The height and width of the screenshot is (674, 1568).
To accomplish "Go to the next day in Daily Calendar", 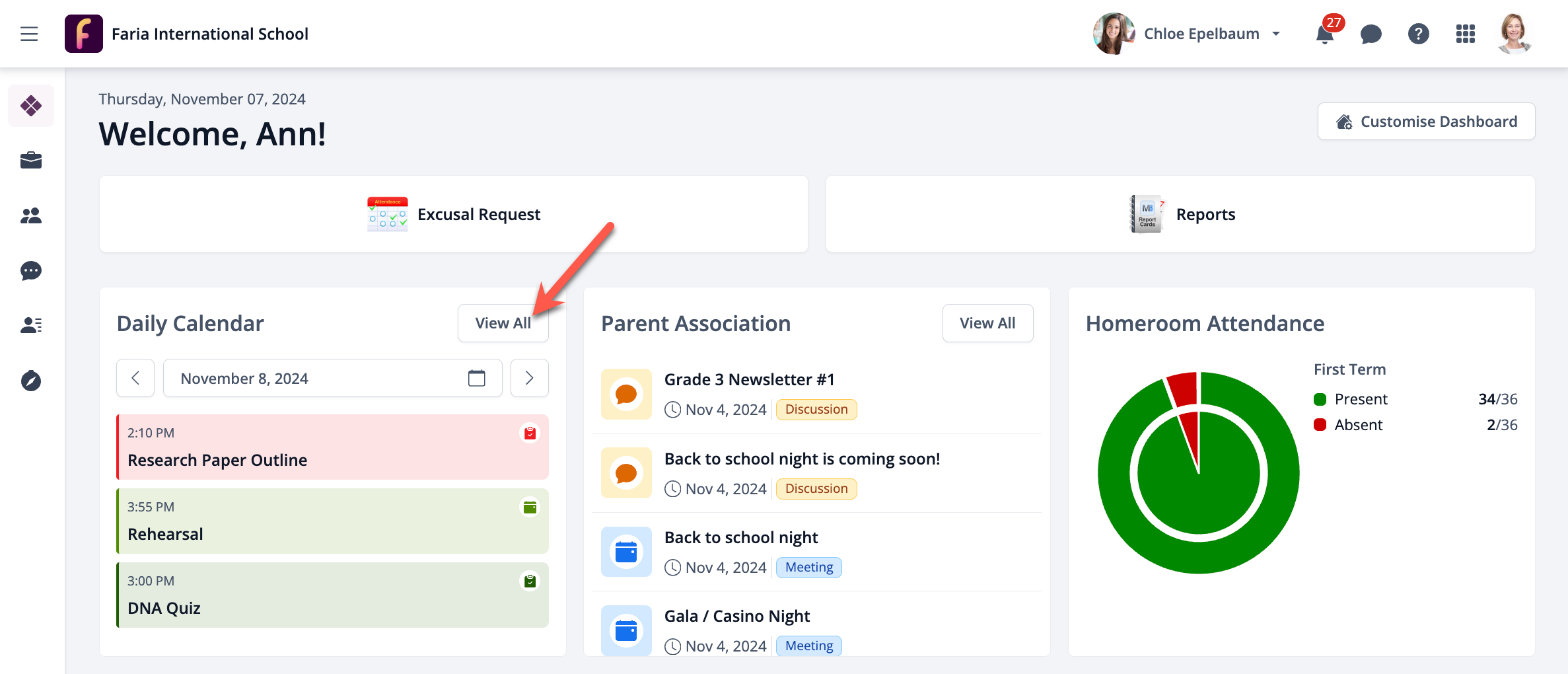I will (x=529, y=378).
